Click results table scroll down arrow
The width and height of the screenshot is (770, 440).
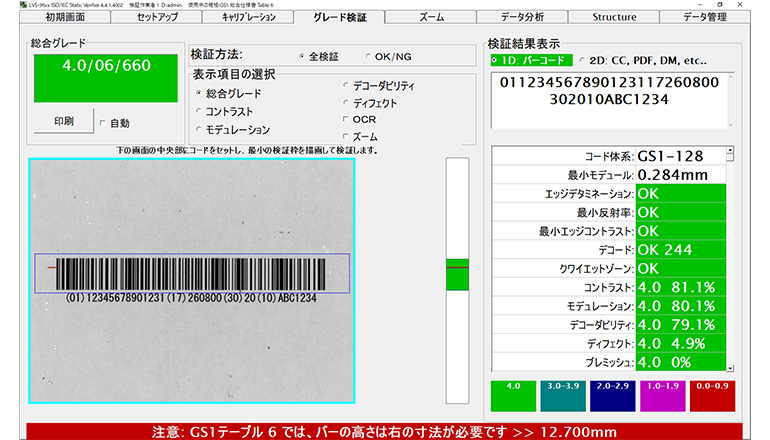coord(730,368)
